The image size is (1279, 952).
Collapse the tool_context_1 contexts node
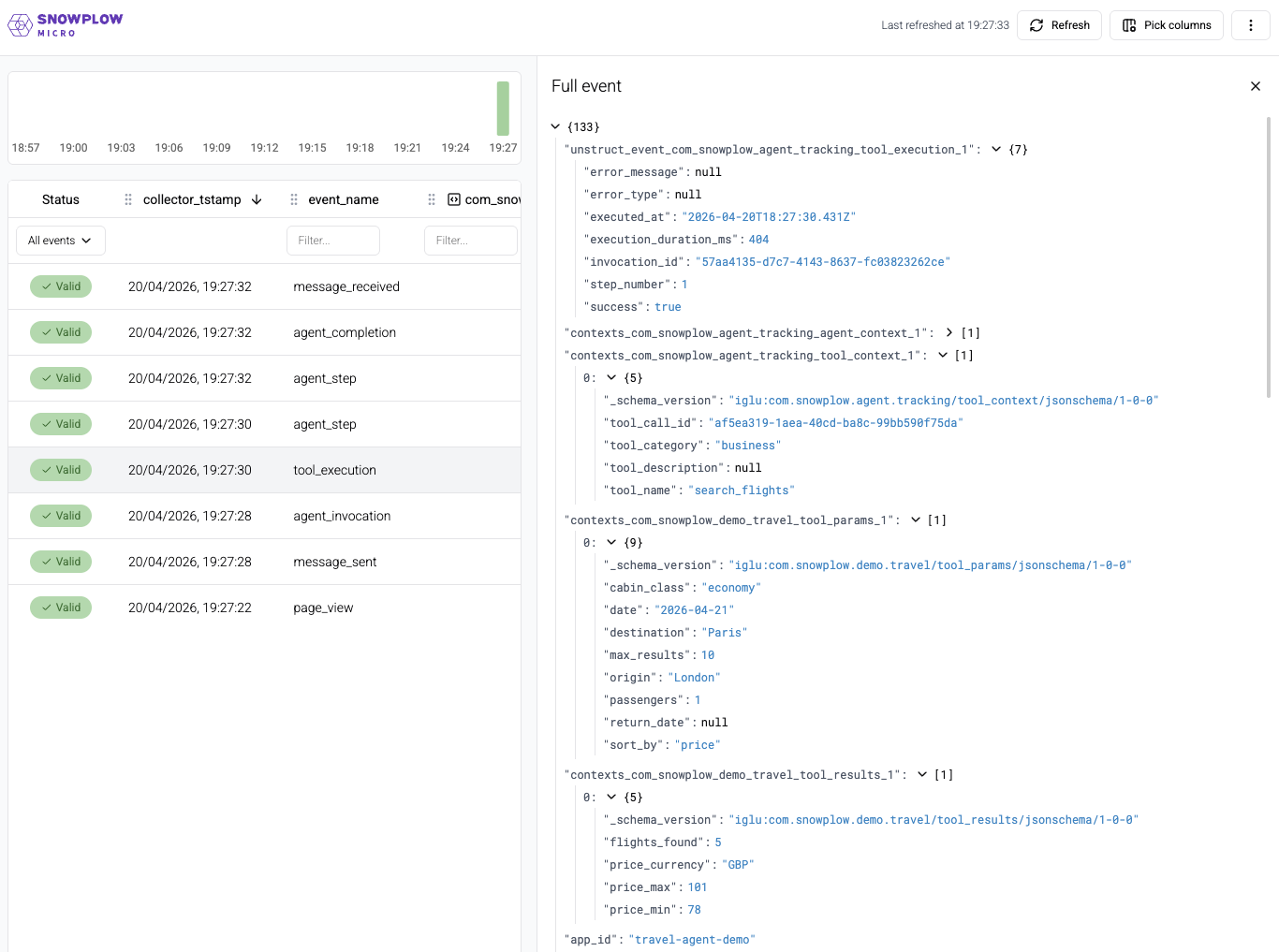click(943, 356)
